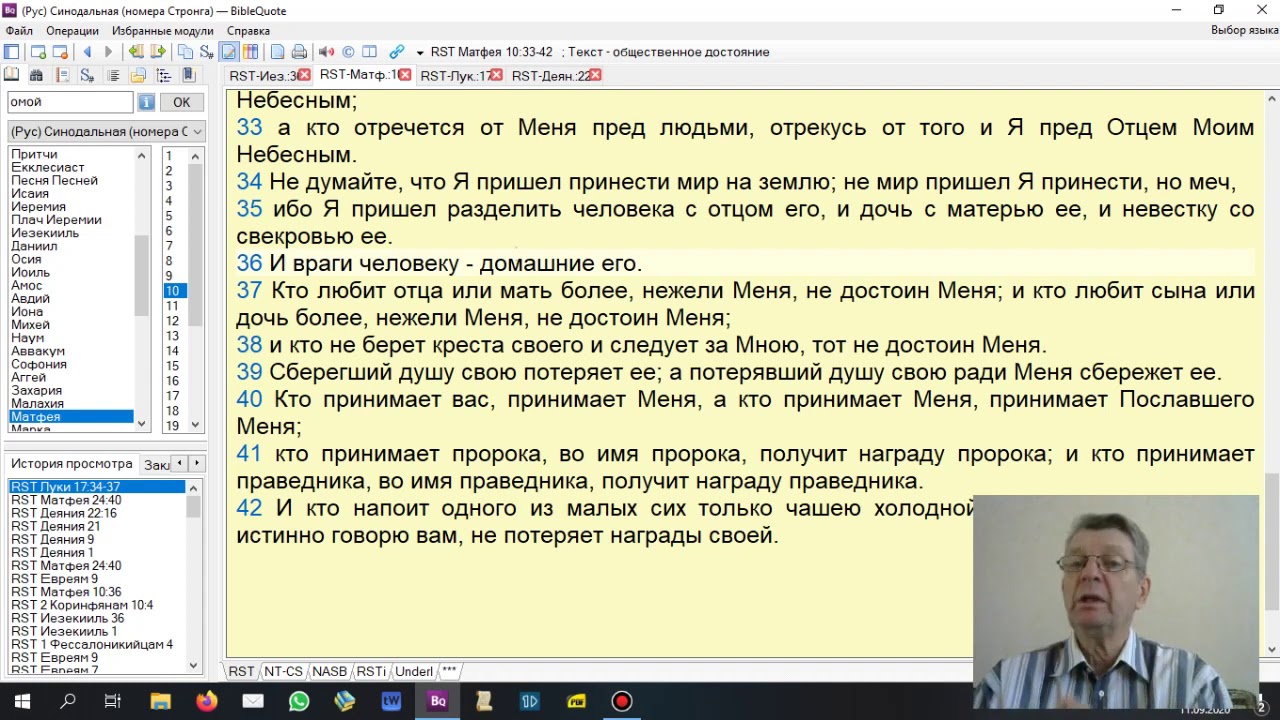Click Выбор языка language selector
Screen dimensions: 1280x720
pyautogui.click(x=1243, y=31)
